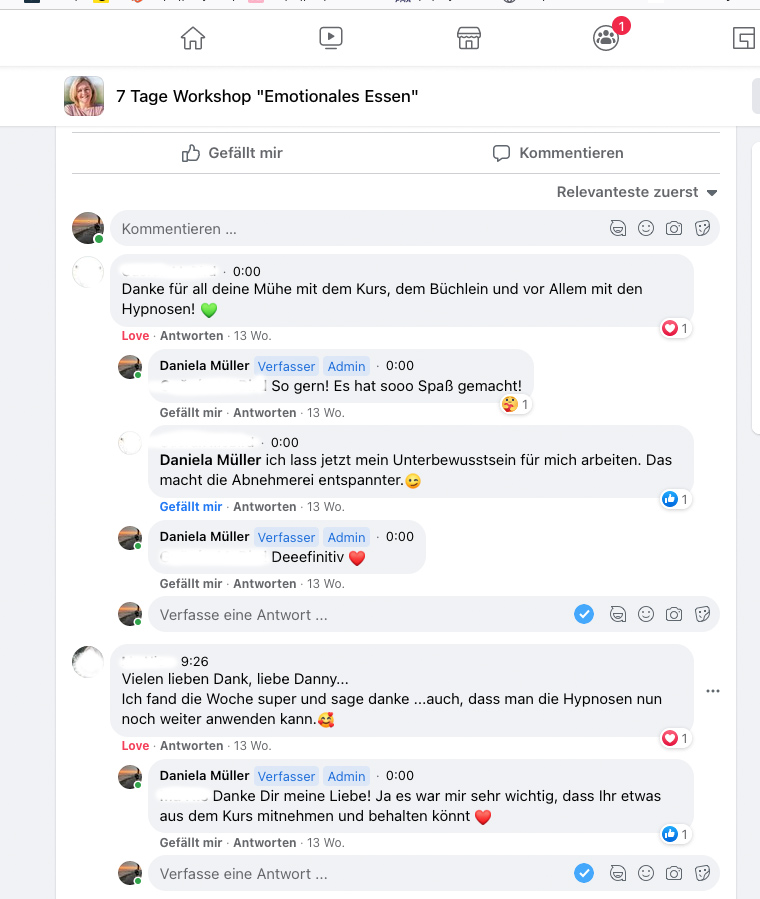This screenshot has width=760, height=899.
Task: Open the "Relevanteste zuerst" sorting dropdown
Action: (637, 192)
